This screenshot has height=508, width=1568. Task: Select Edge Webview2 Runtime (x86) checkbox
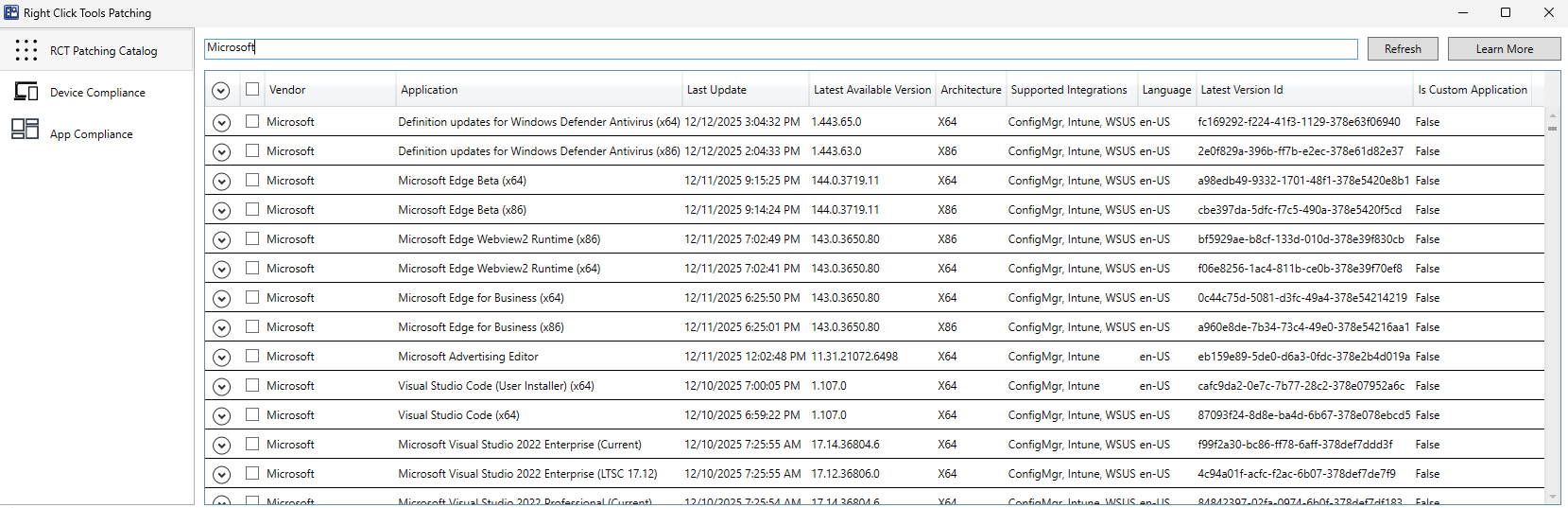(252, 238)
